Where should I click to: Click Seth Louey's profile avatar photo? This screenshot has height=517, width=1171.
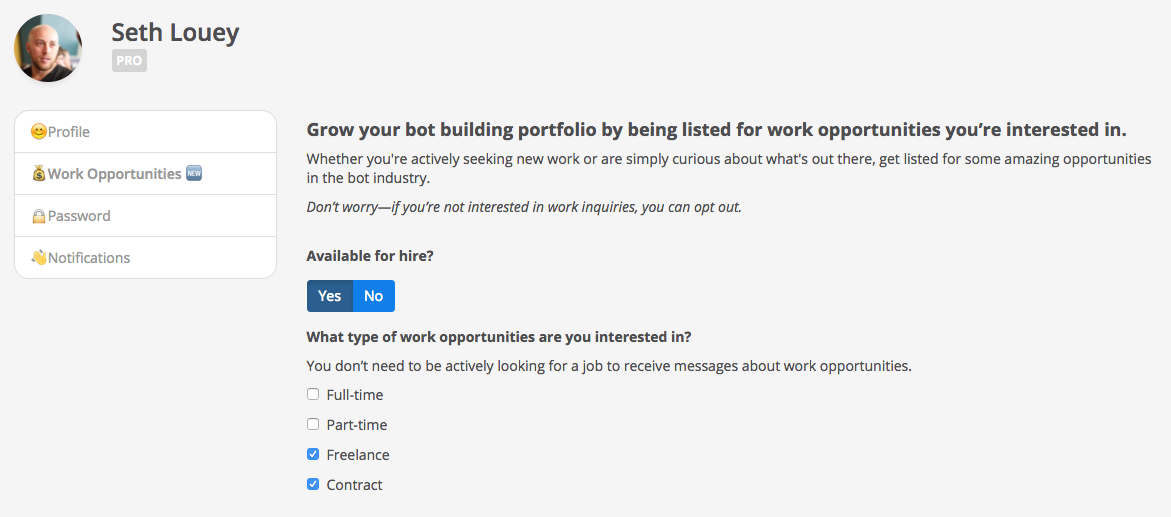pyautogui.click(x=48, y=48)
